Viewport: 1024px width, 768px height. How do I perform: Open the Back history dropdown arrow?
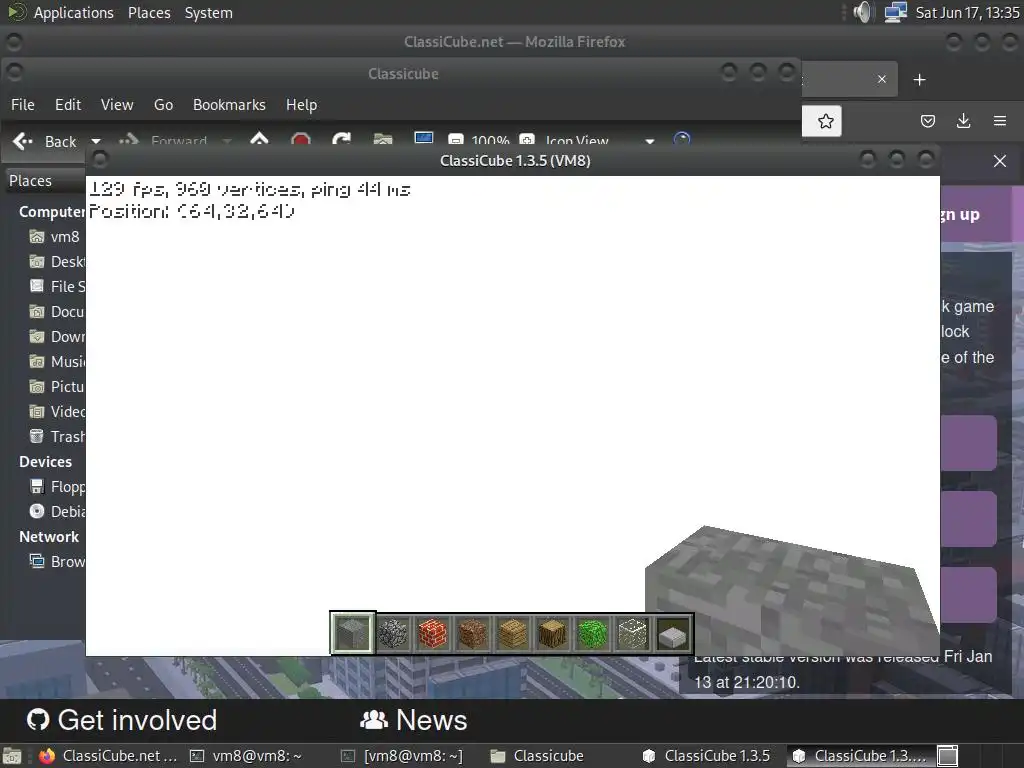tap(96, 141)
